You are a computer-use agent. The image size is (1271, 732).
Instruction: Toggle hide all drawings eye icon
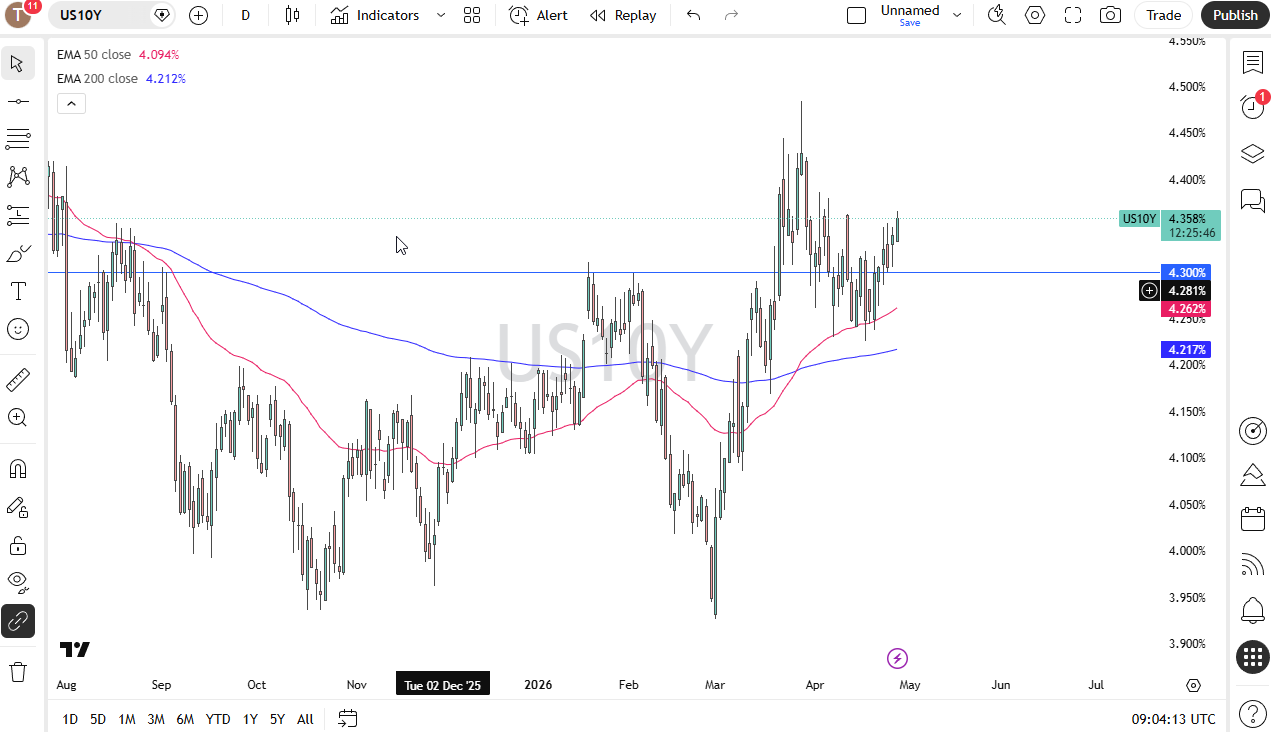[x=17, y=583]
